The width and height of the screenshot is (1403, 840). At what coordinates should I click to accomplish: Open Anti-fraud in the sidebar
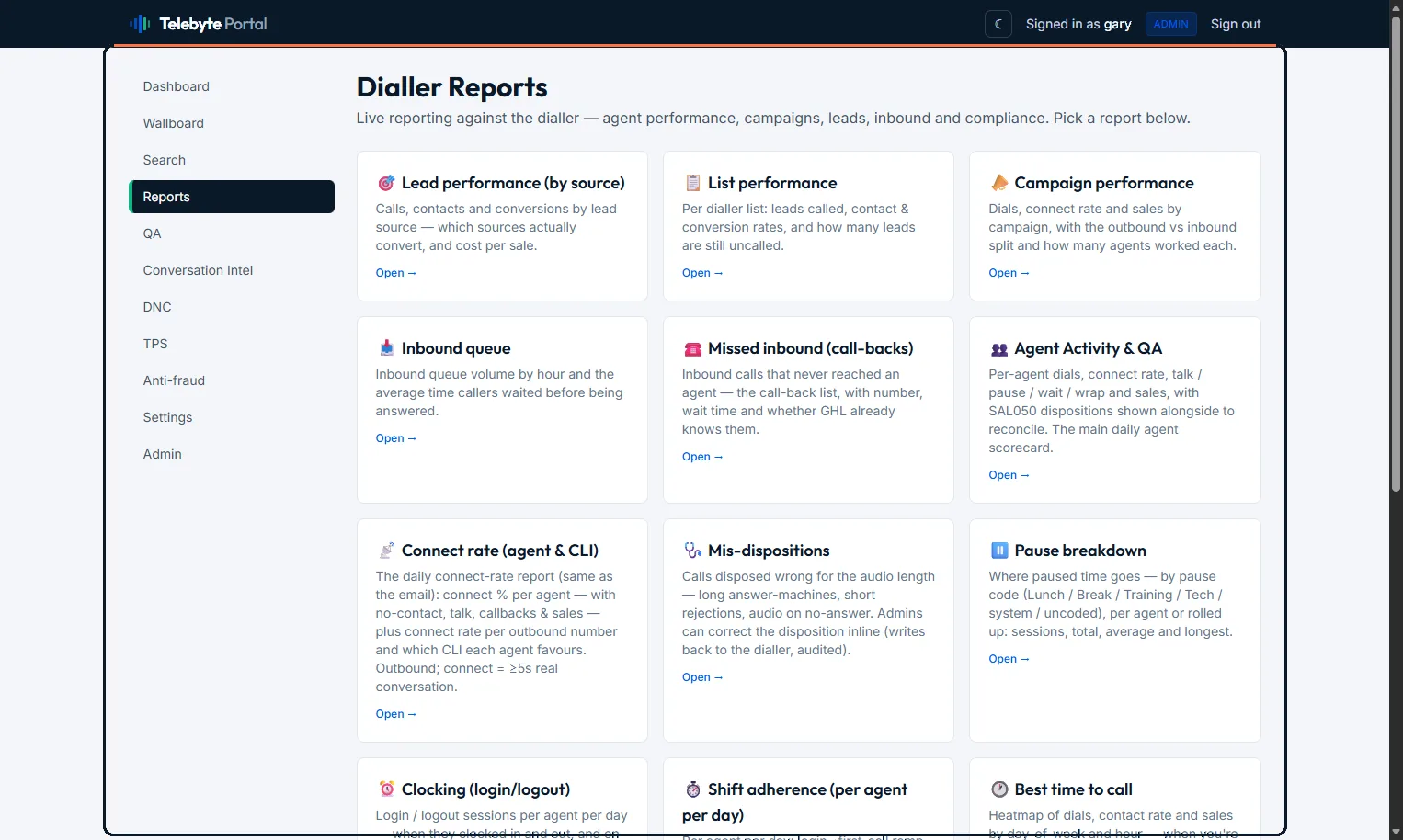pyautogui.click(x=232, y=380)
